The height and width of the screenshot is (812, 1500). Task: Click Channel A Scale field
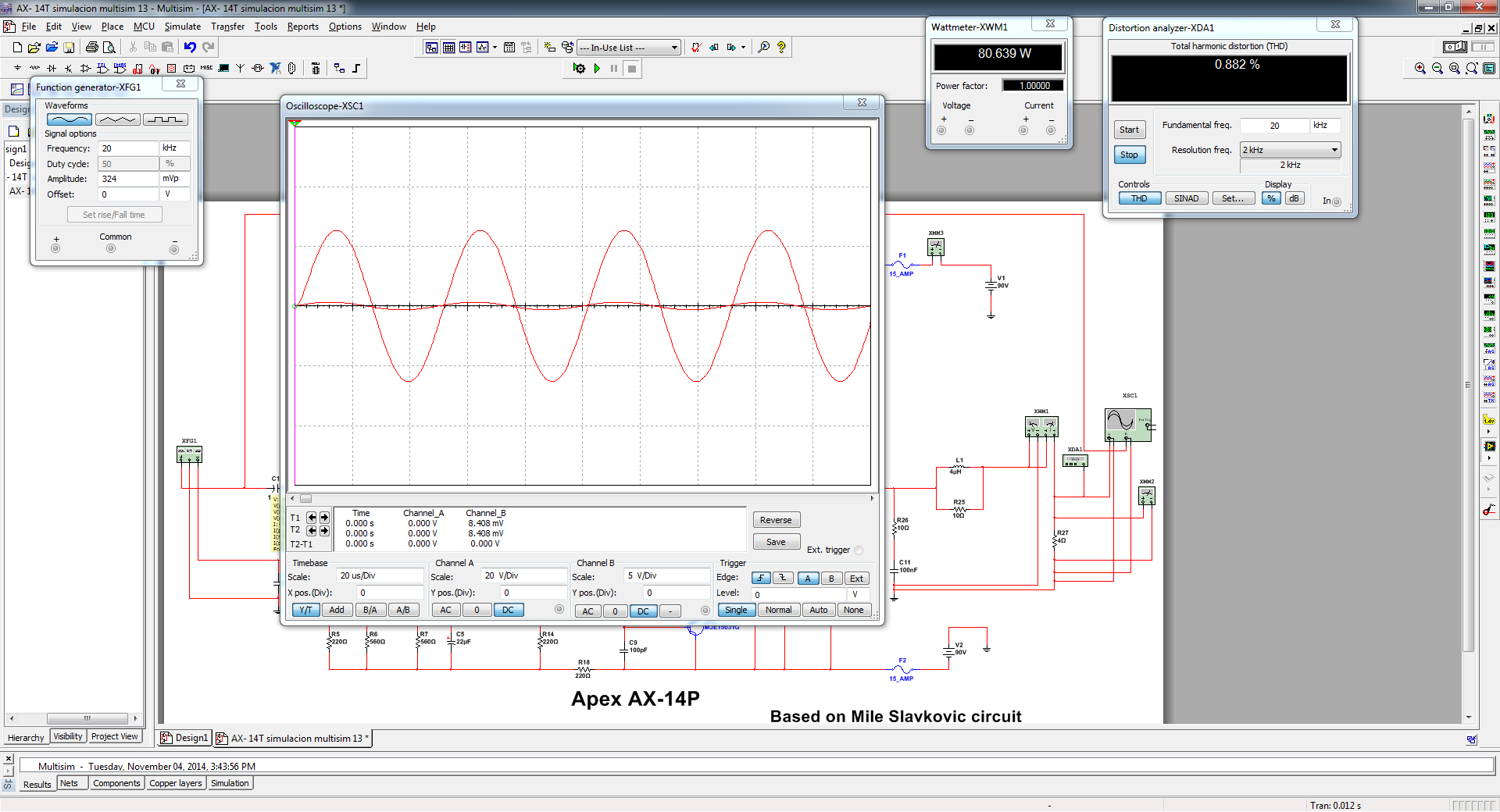[523, 575]
